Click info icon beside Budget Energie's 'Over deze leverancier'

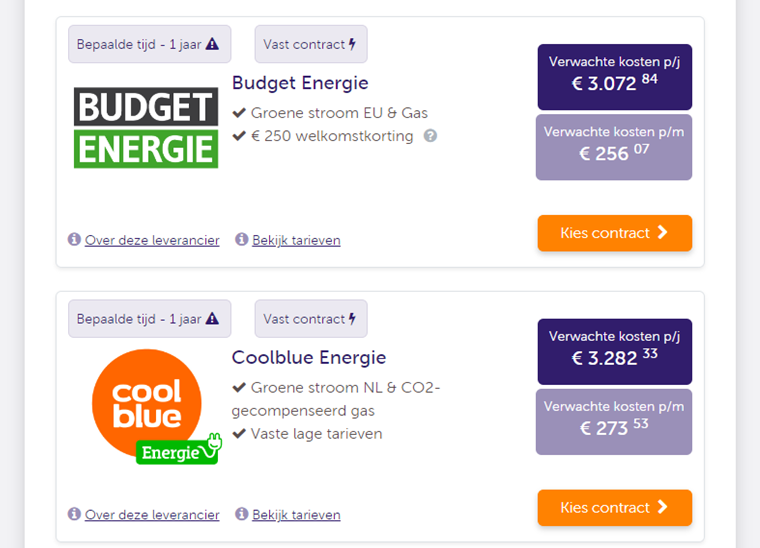point(74,239)
